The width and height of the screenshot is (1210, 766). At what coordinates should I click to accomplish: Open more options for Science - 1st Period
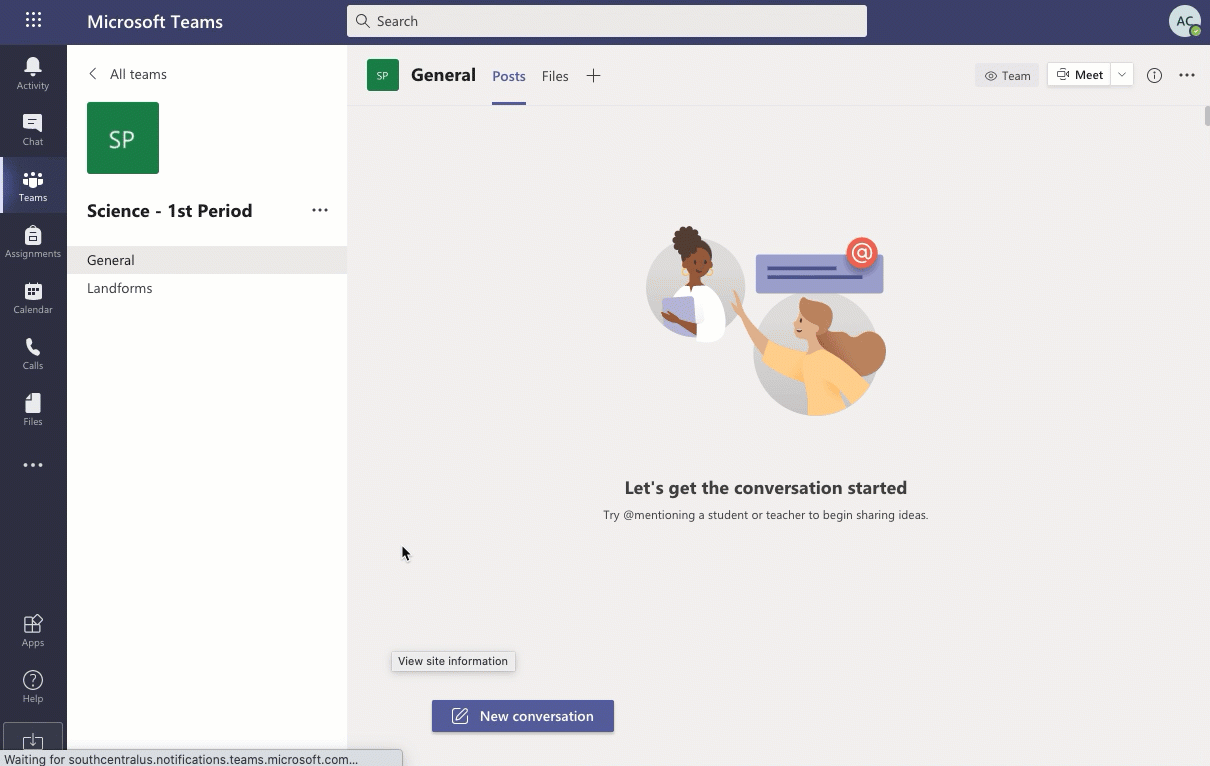point(320,210)
